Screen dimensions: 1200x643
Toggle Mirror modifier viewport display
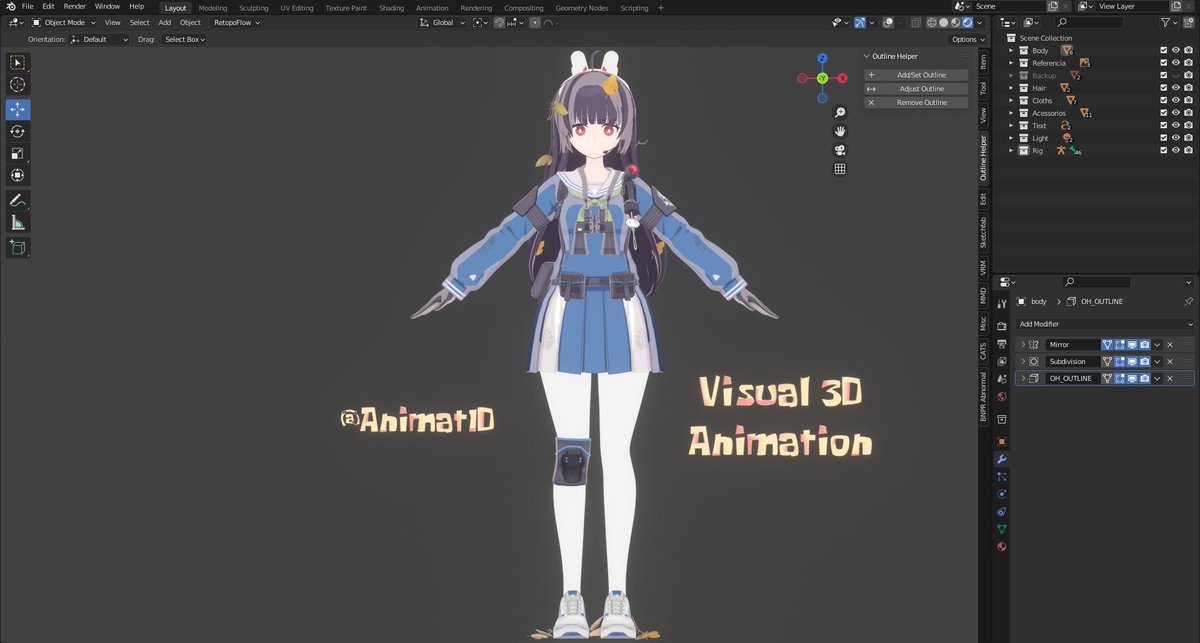pyautogui.click(x=1132, y=344)
